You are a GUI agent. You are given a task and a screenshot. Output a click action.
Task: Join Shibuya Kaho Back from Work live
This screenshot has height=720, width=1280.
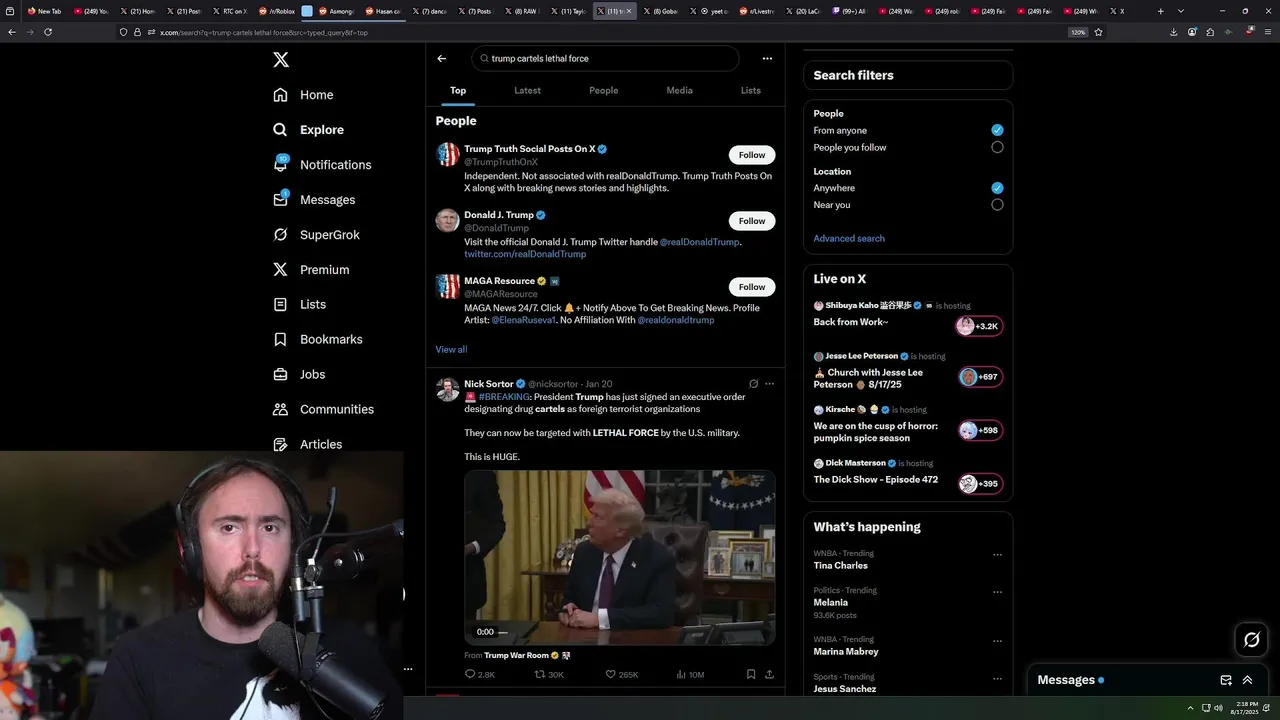[979, 326]
